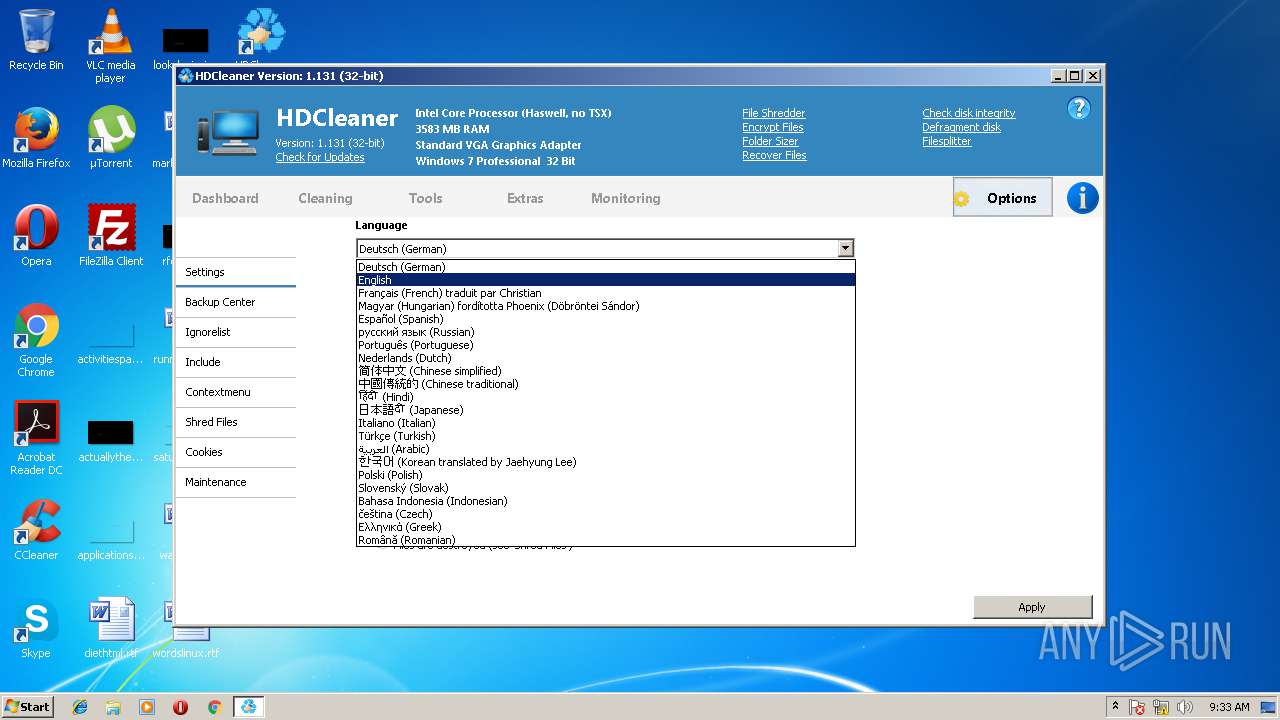Choose Nederlands (Dutch) language
The width and height of the screenshot is (1280, 720).
click(605, 358)
